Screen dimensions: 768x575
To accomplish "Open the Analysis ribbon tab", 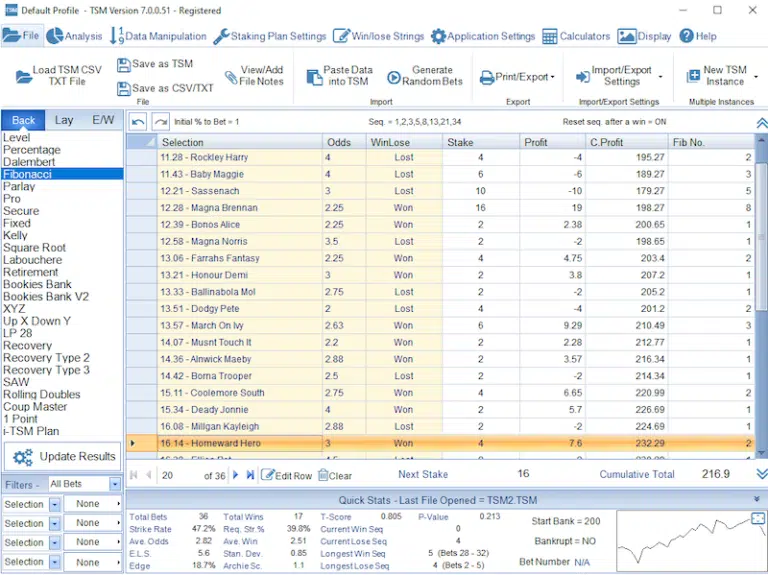I will click(74, 36).
